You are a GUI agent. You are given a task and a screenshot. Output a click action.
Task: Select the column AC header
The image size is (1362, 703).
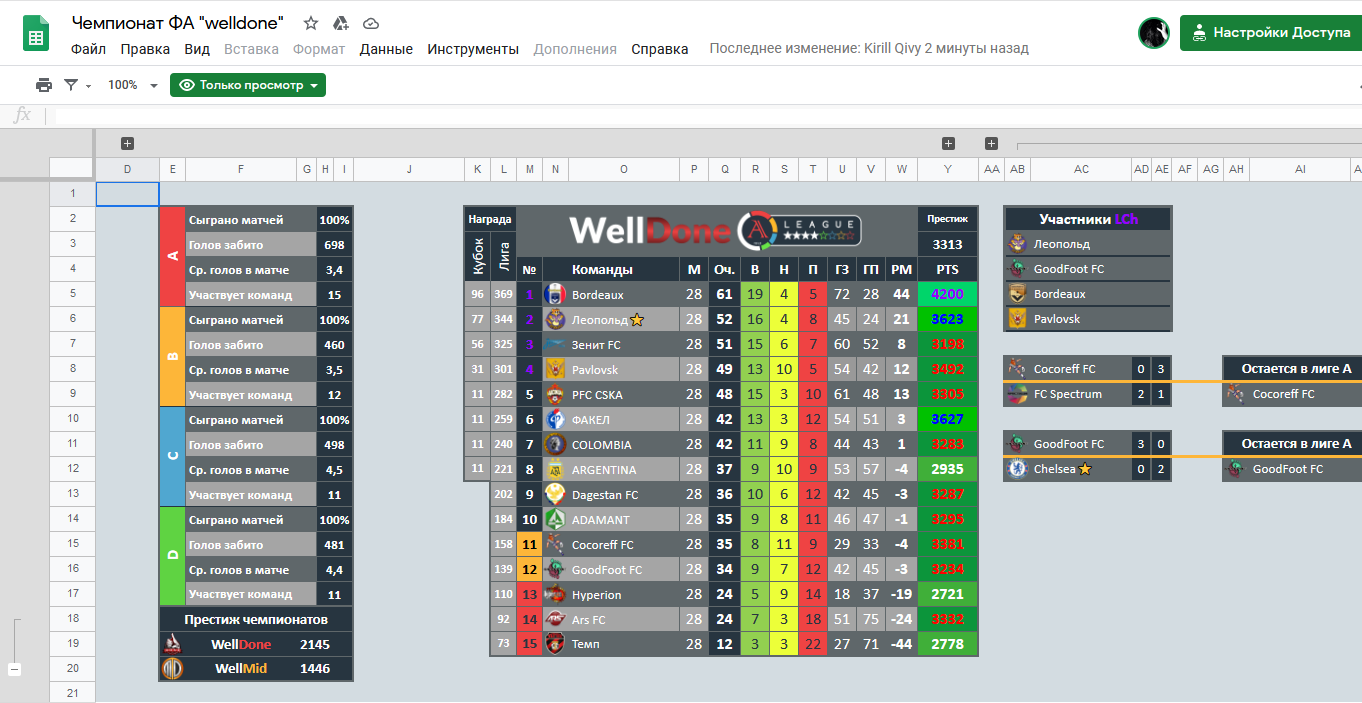[x=1081, y=170]
